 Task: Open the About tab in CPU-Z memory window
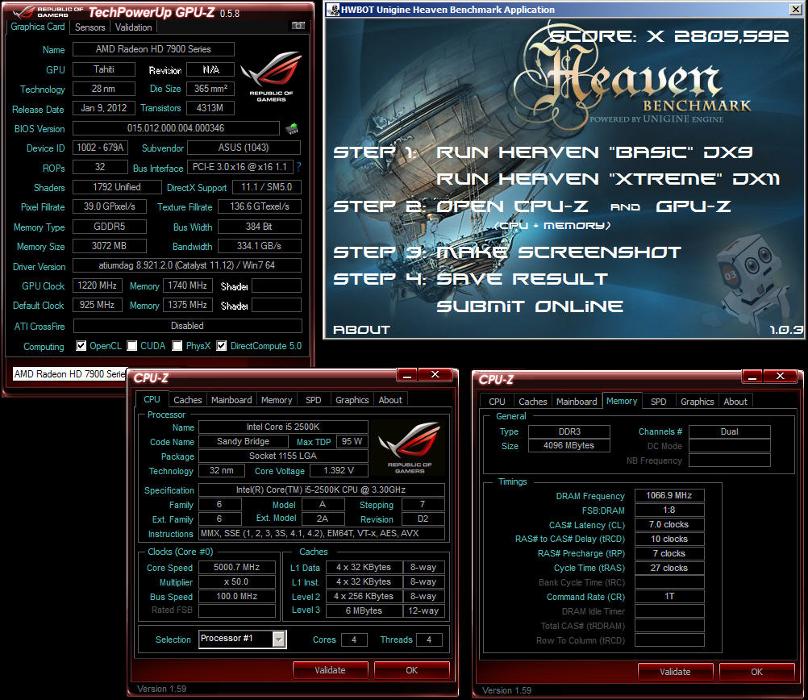click(x=735, y=401)
